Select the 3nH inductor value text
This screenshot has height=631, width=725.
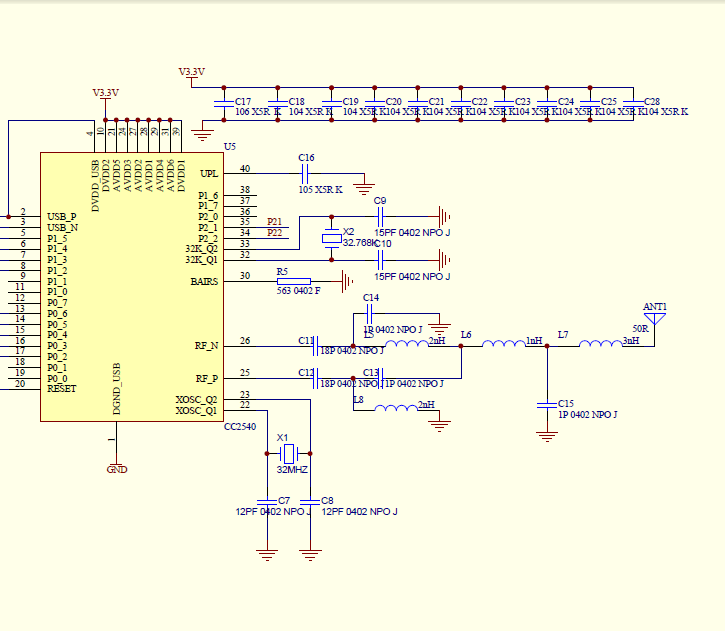tap(631, 341)
